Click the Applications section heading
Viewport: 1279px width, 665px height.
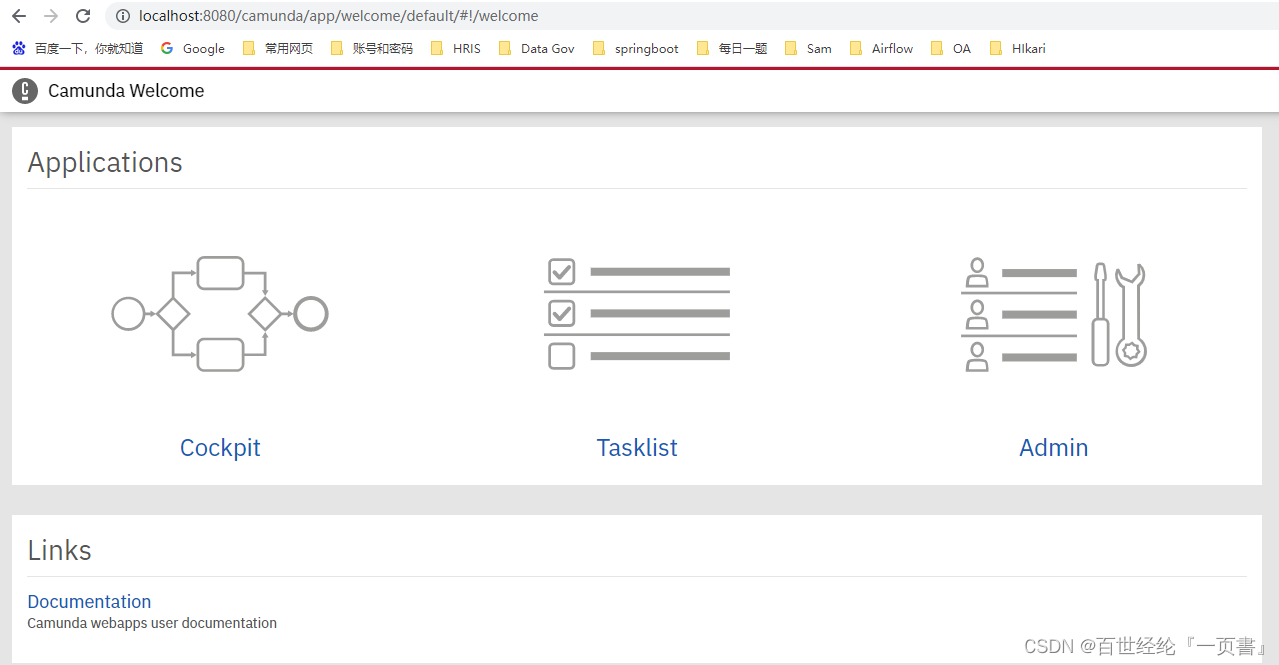(x=105, y=163)
